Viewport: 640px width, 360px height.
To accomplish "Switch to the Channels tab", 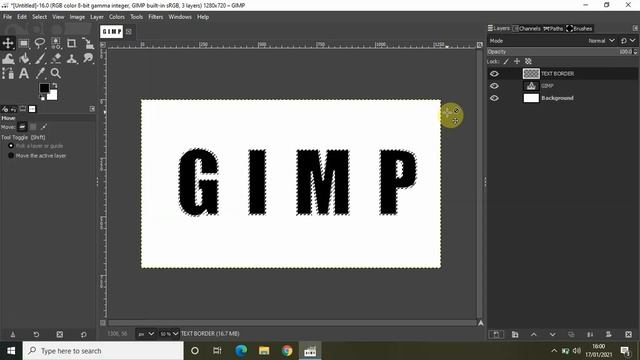I will [x=527, y=29].
